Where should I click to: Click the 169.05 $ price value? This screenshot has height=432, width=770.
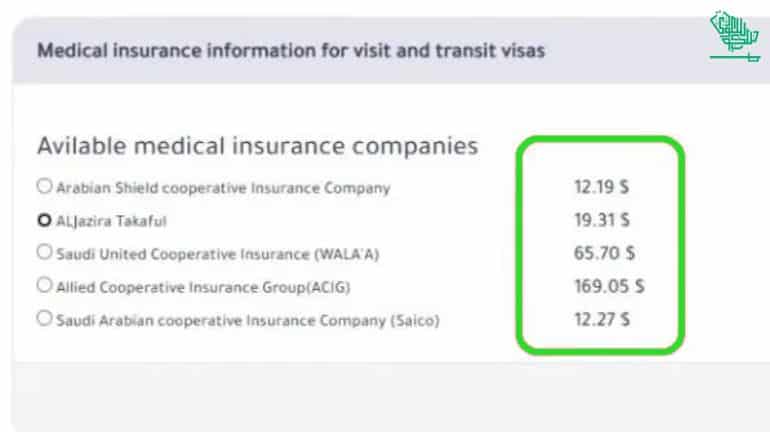608,286
